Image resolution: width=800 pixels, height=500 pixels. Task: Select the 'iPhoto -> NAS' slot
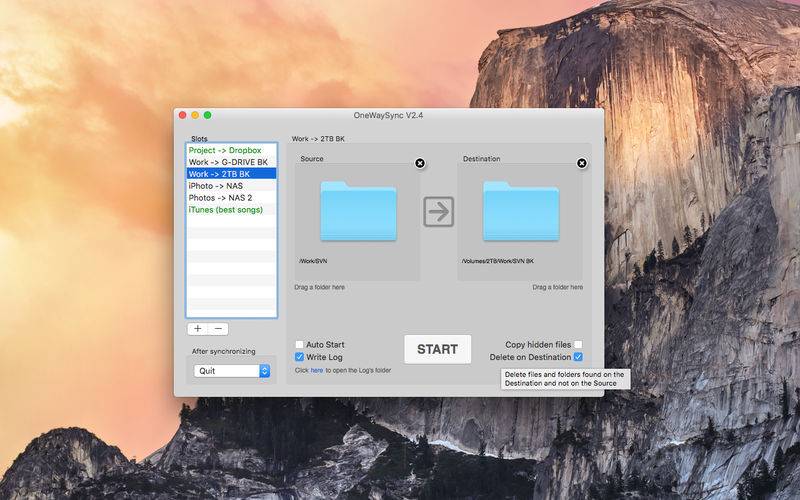[x=231, y=186]
